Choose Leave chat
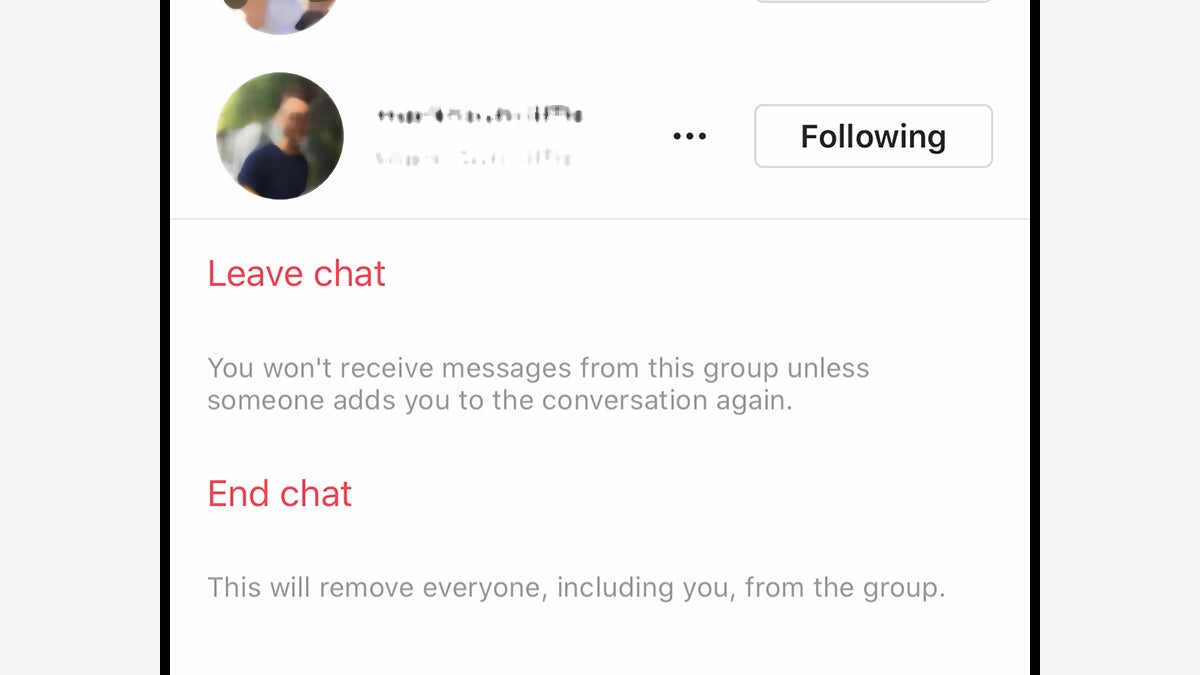This screenshot has width=1200, height=675. pyautogui.click(x=296, y=274)
